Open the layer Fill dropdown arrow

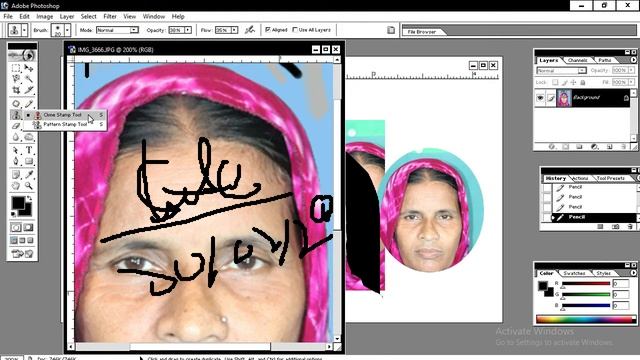(631, 82)
